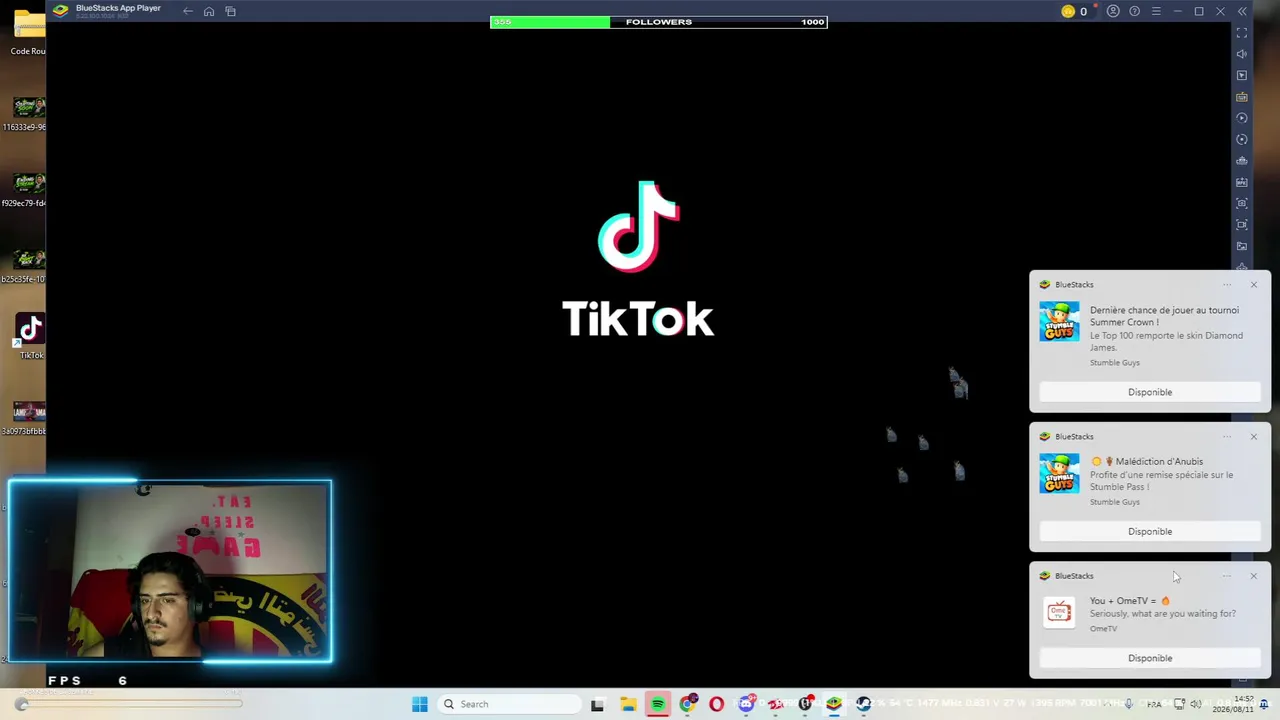Open options for OmeTV notification

point(1227,576)
